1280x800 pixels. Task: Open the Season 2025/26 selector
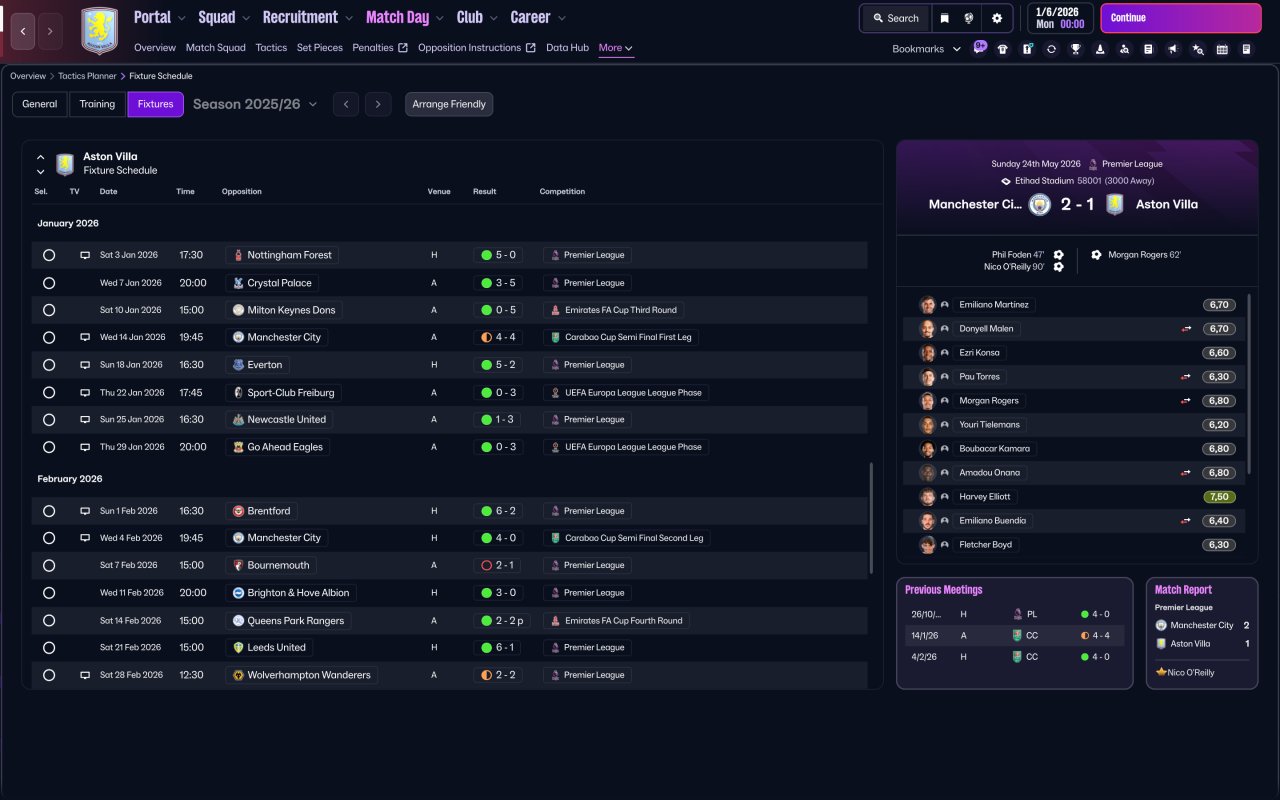click(255, 104)
